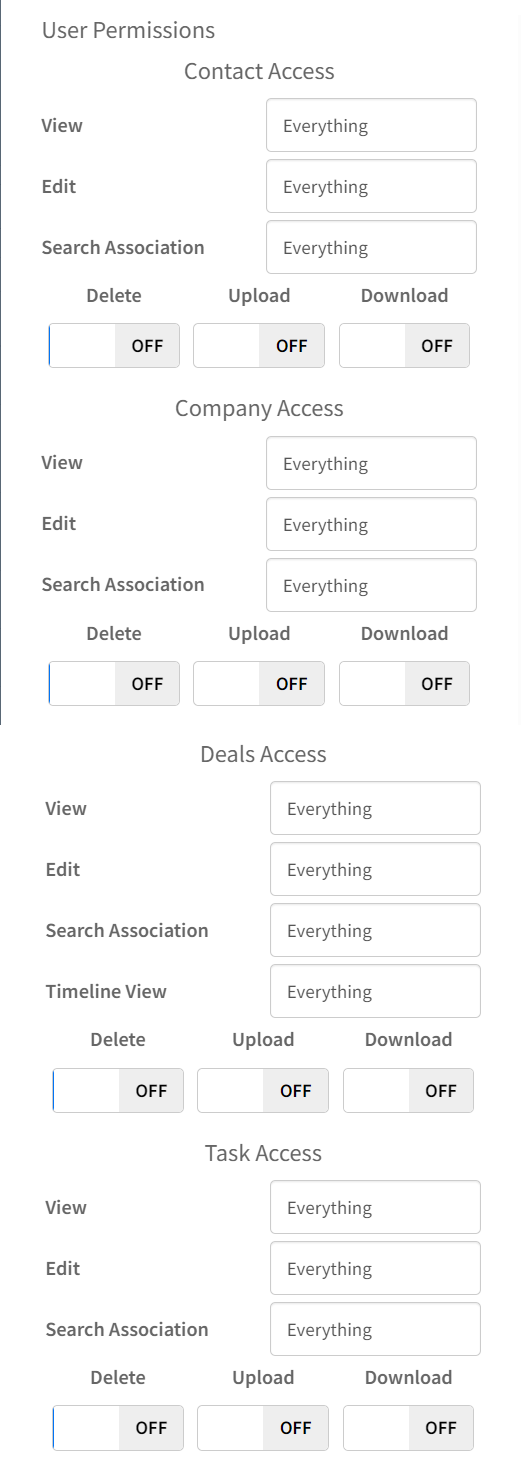Open Task Access Edit dropdown
Image resolution: width=521 pixels, height=1458 pixels.
[375, 1268]
